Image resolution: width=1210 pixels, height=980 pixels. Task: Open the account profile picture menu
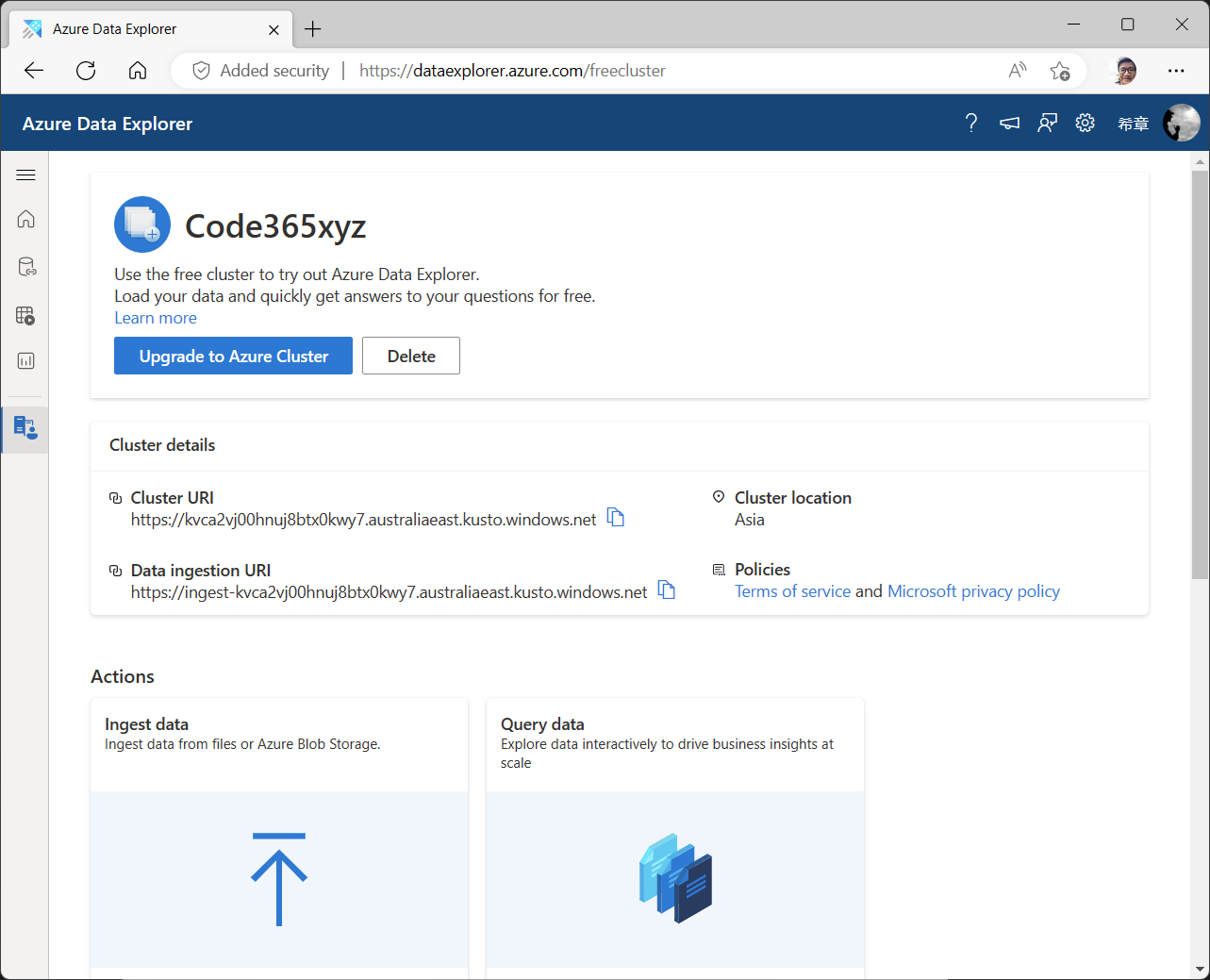coord(1181,123)
